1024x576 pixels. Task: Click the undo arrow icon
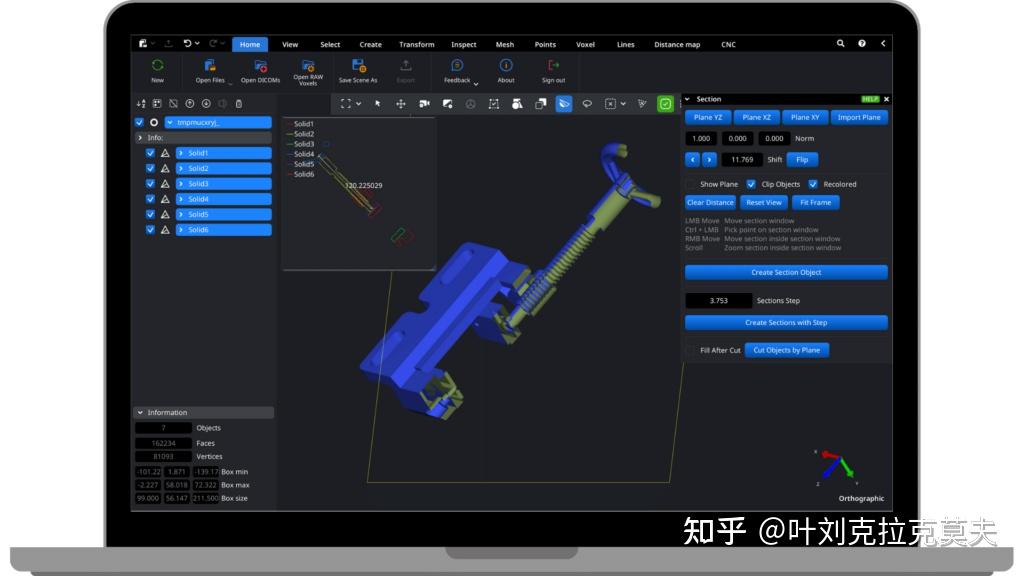pyautogui.click(x=187, y=44)
